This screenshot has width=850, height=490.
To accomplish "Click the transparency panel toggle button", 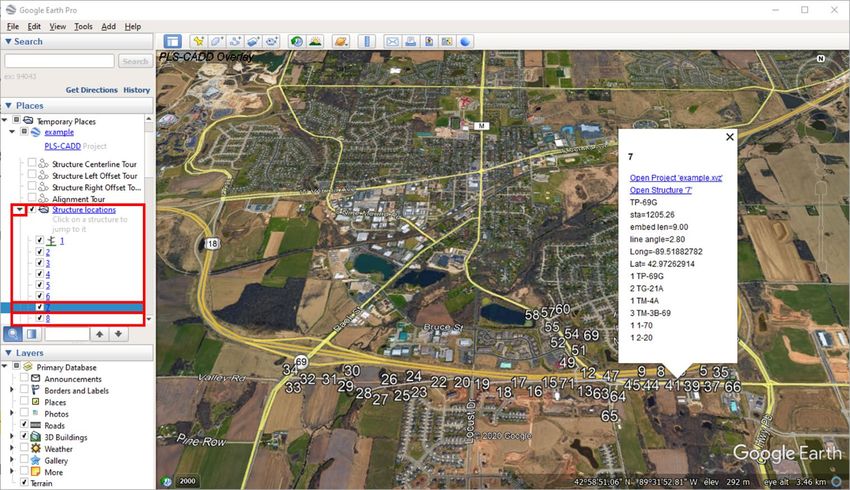I will (x=31, y=334).
